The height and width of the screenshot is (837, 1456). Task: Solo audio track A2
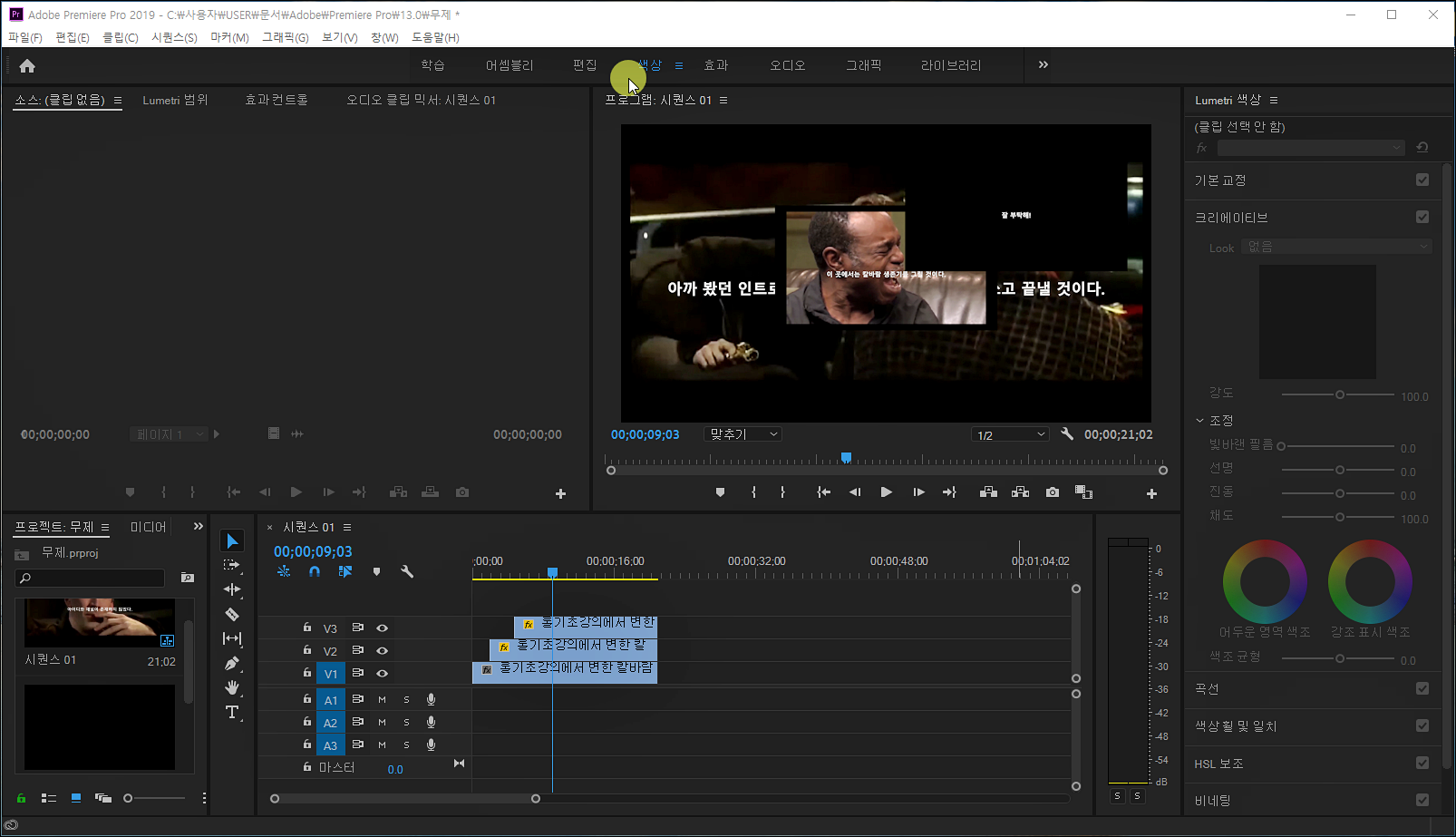tap(406, 723)
